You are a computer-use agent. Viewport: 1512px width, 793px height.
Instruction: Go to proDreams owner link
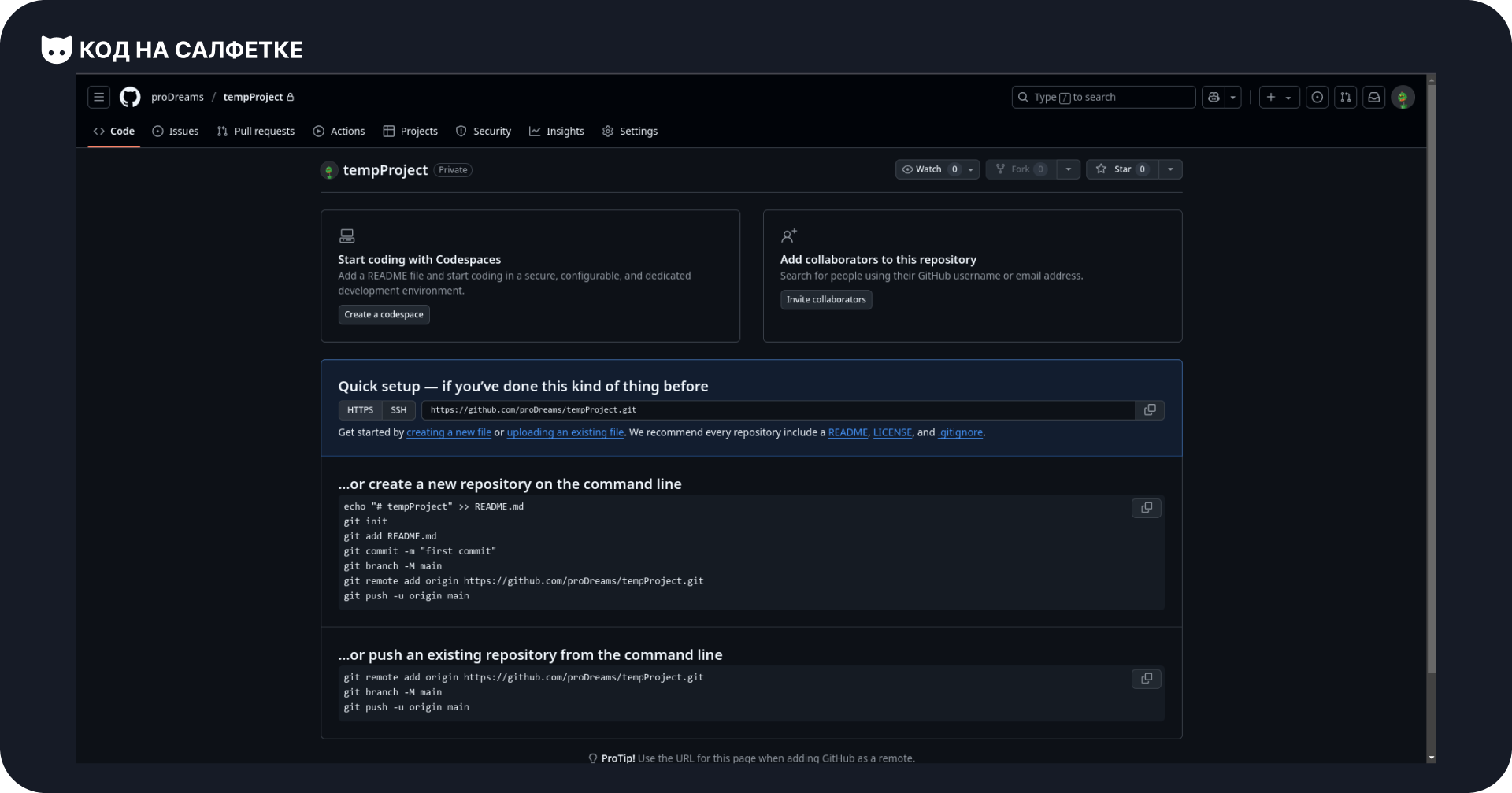[x=177, y=97]
